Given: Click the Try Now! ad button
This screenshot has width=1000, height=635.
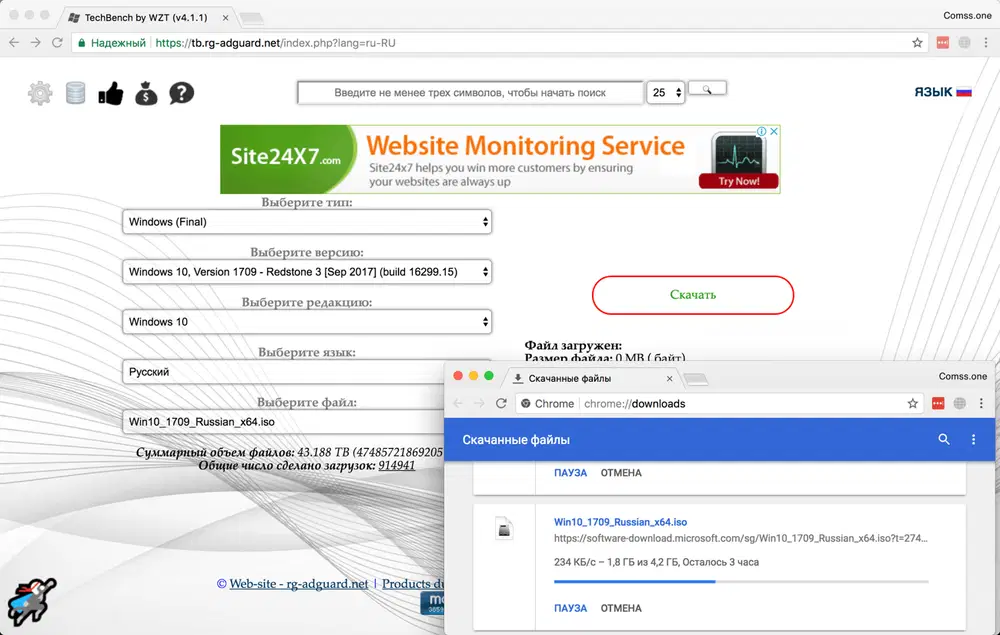Looking at the screenshot, I should coord(739,181).
